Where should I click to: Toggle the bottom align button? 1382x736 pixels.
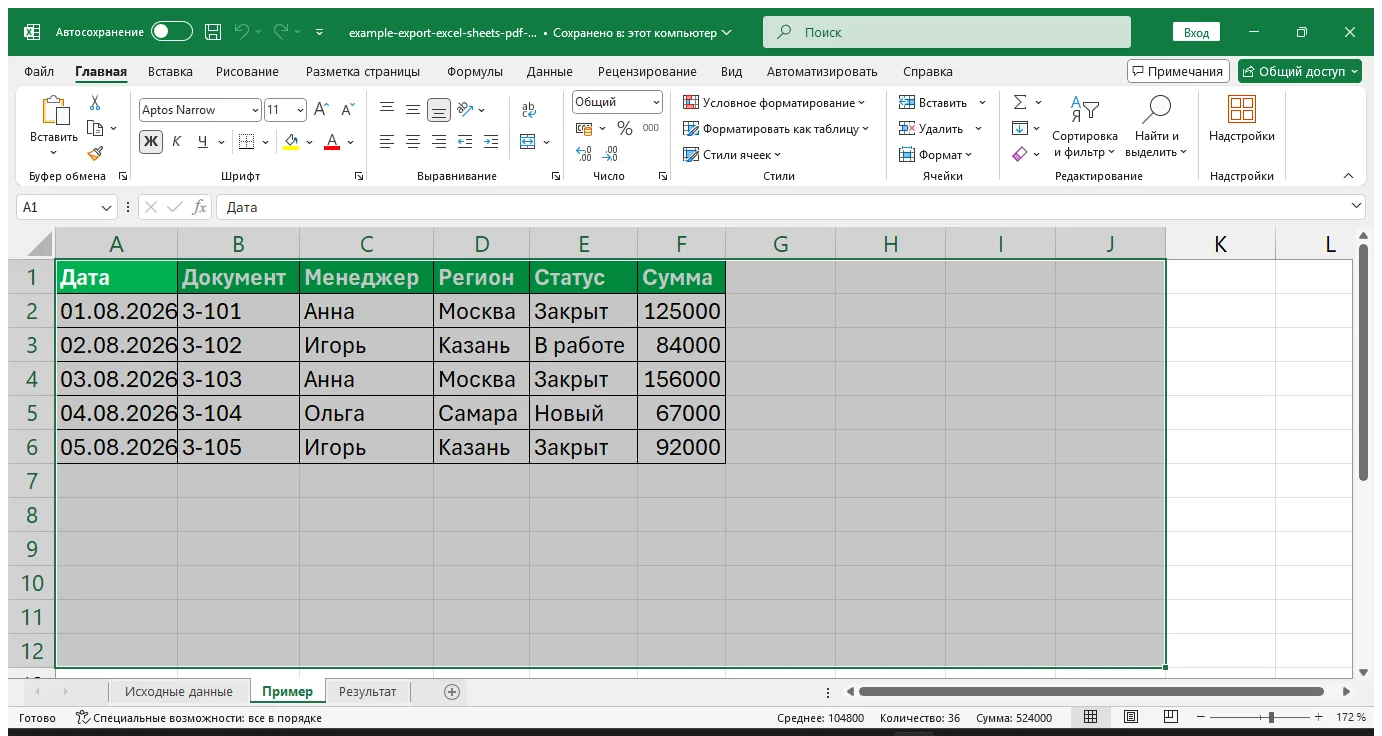coord(438,110)
